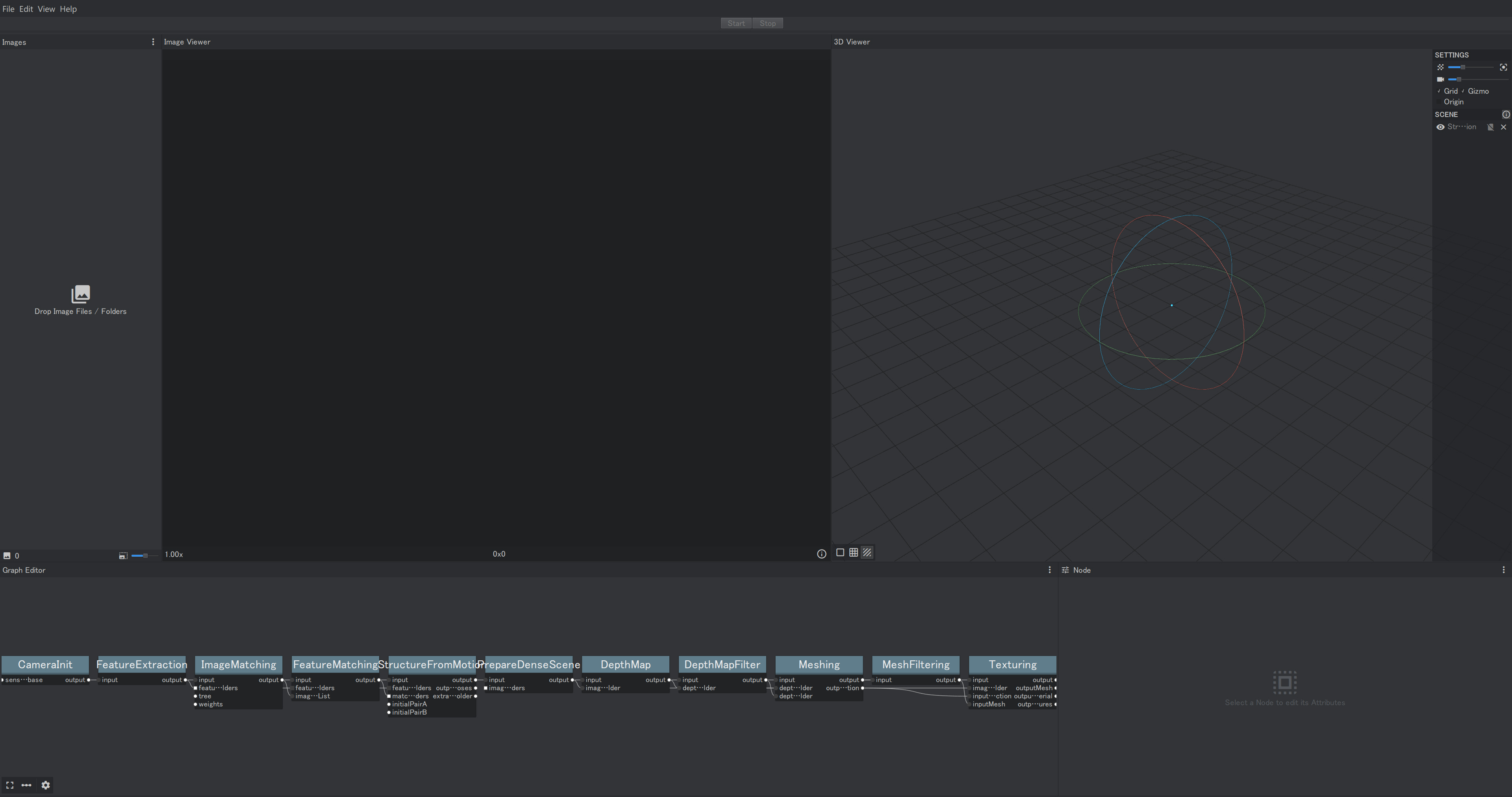Open the Graph Editor three-dot menu
This screenshot has height=797, width=1512.
(1050, 570)
